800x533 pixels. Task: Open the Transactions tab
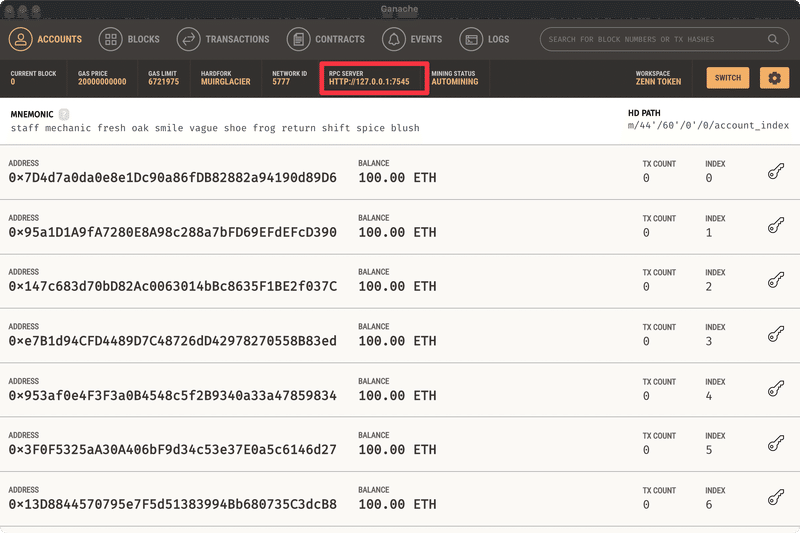pos(223,39)
